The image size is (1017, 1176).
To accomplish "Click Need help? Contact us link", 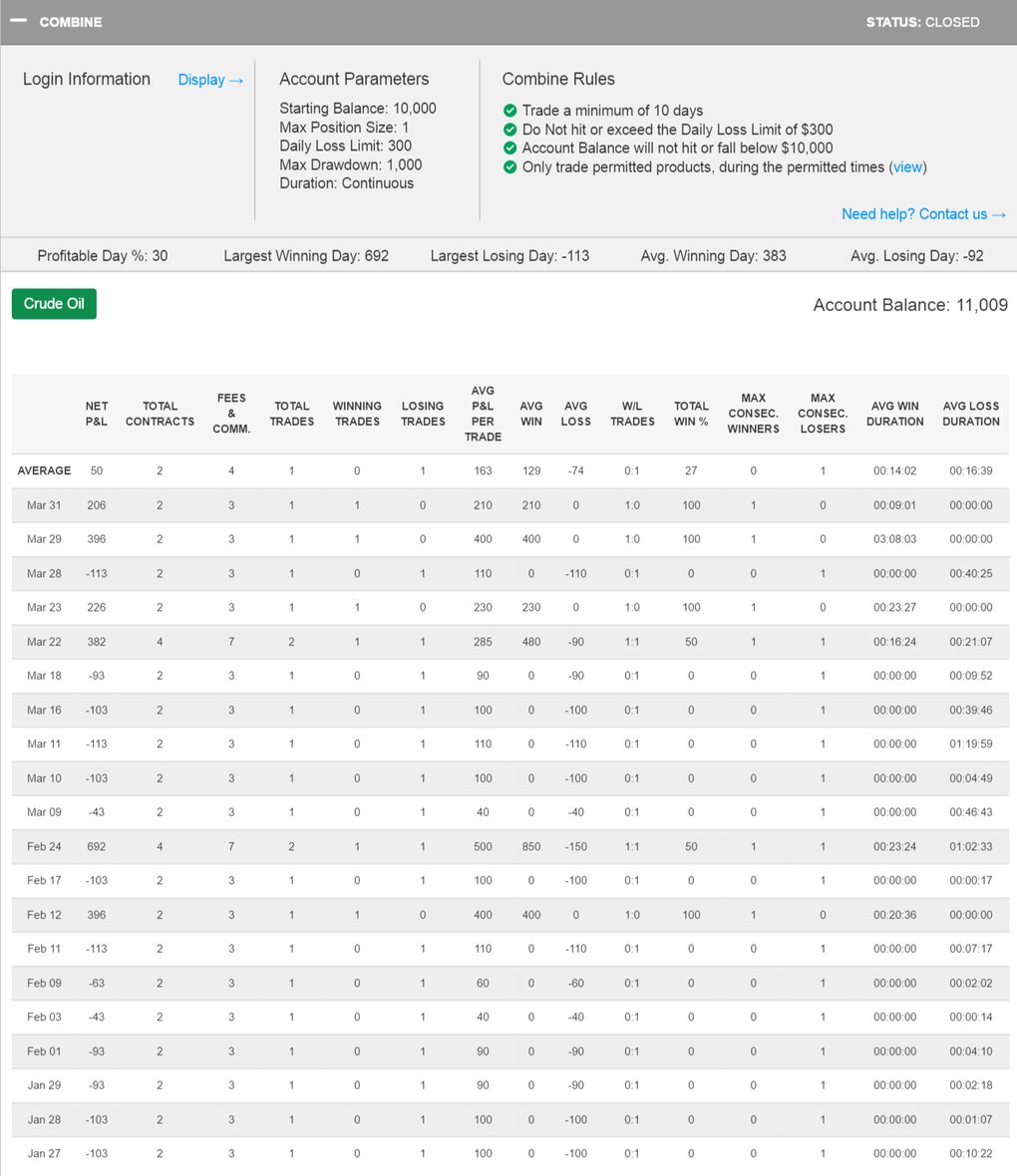I will coord(923,214).
